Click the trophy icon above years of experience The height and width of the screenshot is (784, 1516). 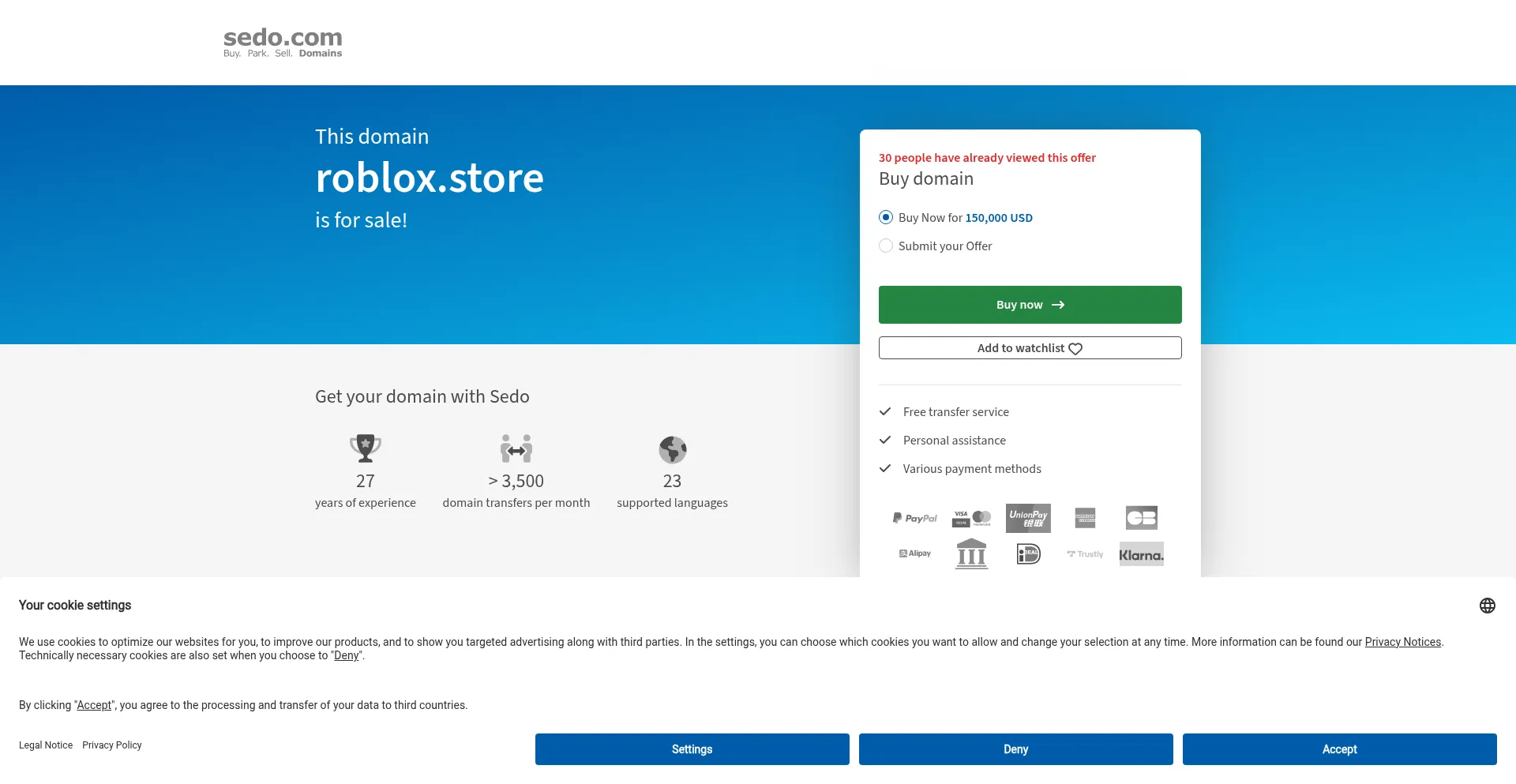[x=365, y=448]
